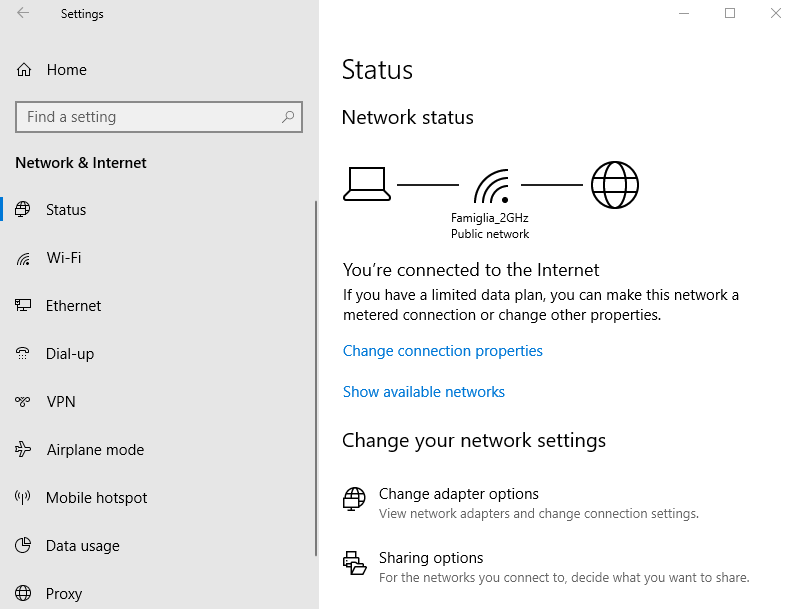789x609 pixels.
Task: Open Change adapter options
Action: point(521,503)
